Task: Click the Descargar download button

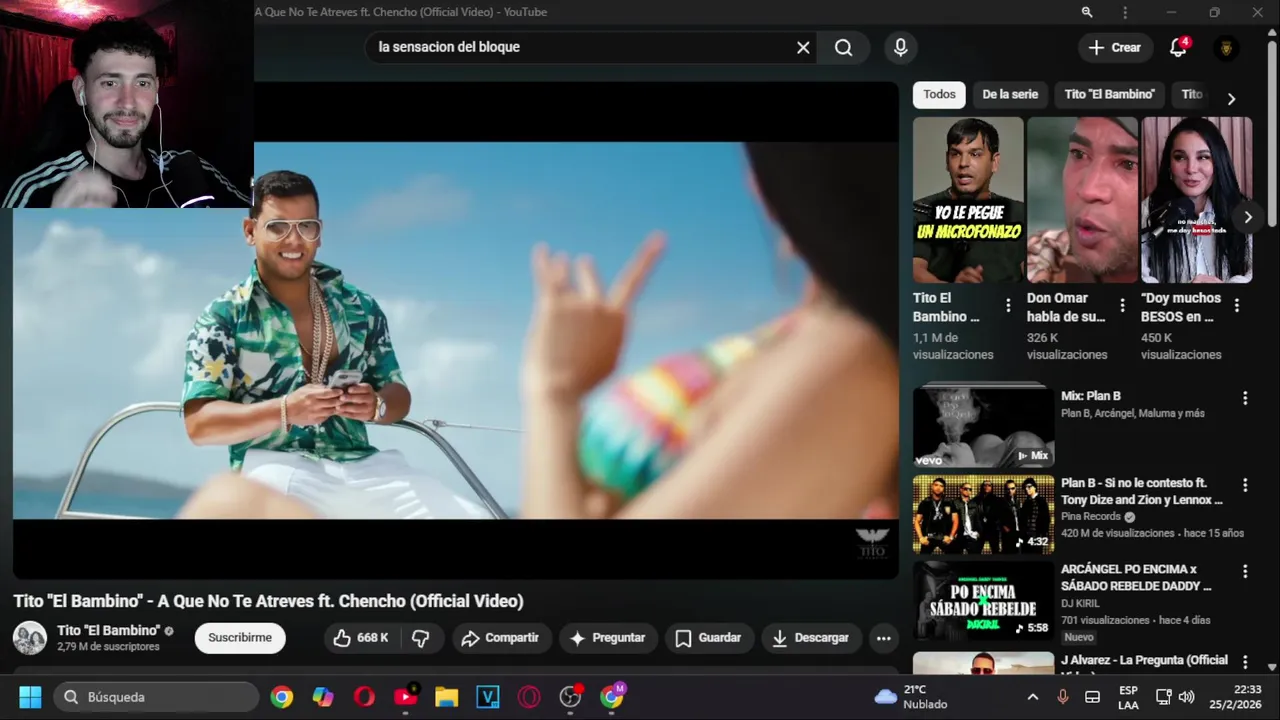Action: (x=811, y=638)
